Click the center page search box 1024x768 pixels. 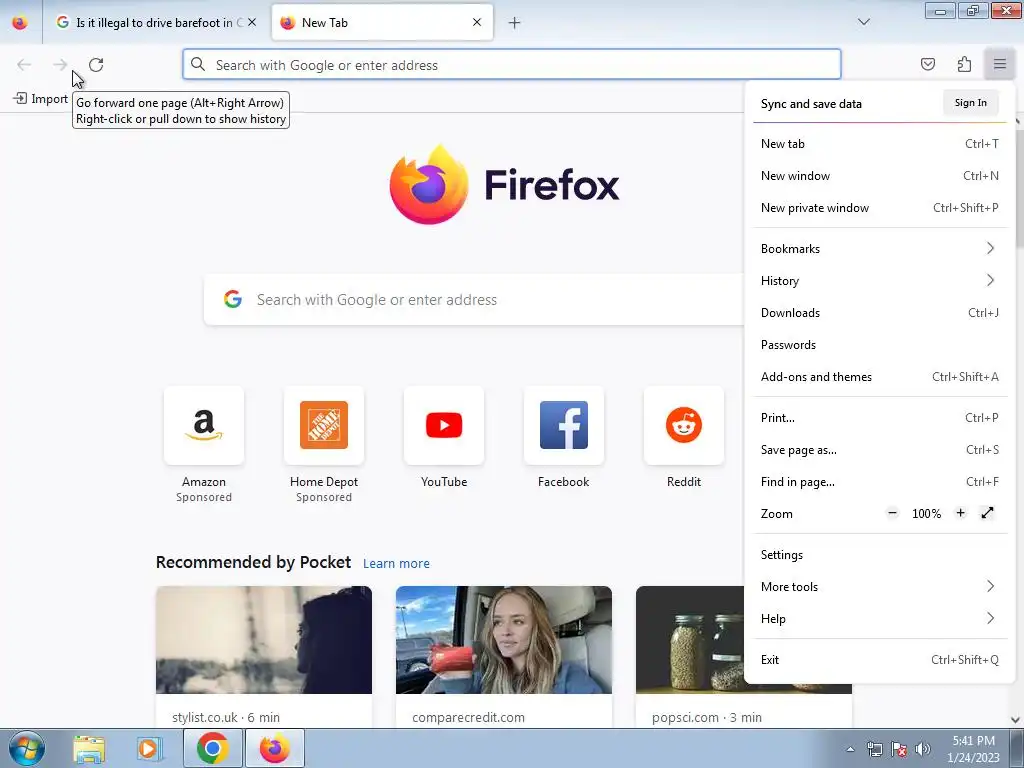[474, 300]
